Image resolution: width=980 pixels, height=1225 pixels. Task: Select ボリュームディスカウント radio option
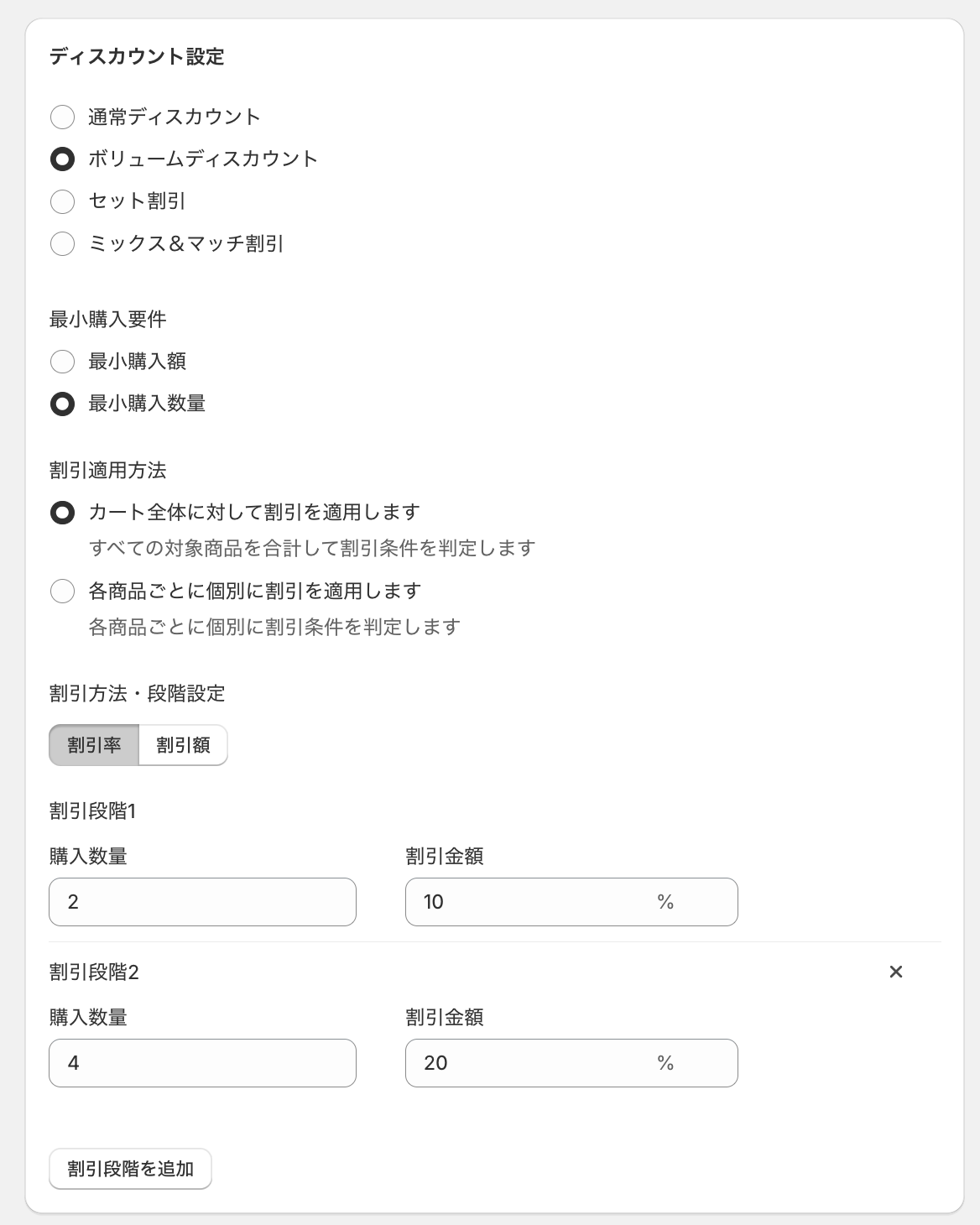63,159
